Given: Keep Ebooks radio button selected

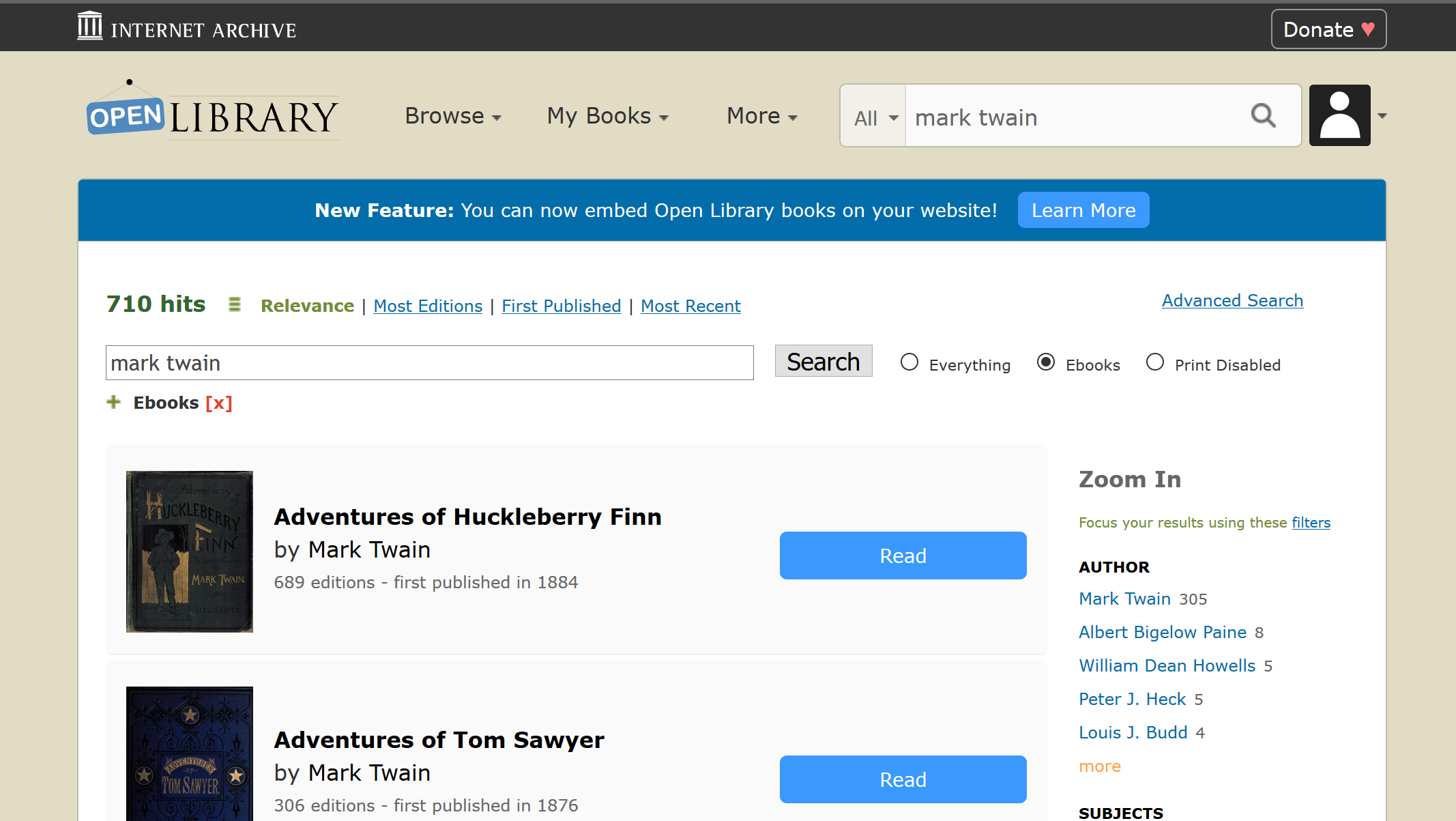Looking at the screenshot, I should pos(1047,362).
